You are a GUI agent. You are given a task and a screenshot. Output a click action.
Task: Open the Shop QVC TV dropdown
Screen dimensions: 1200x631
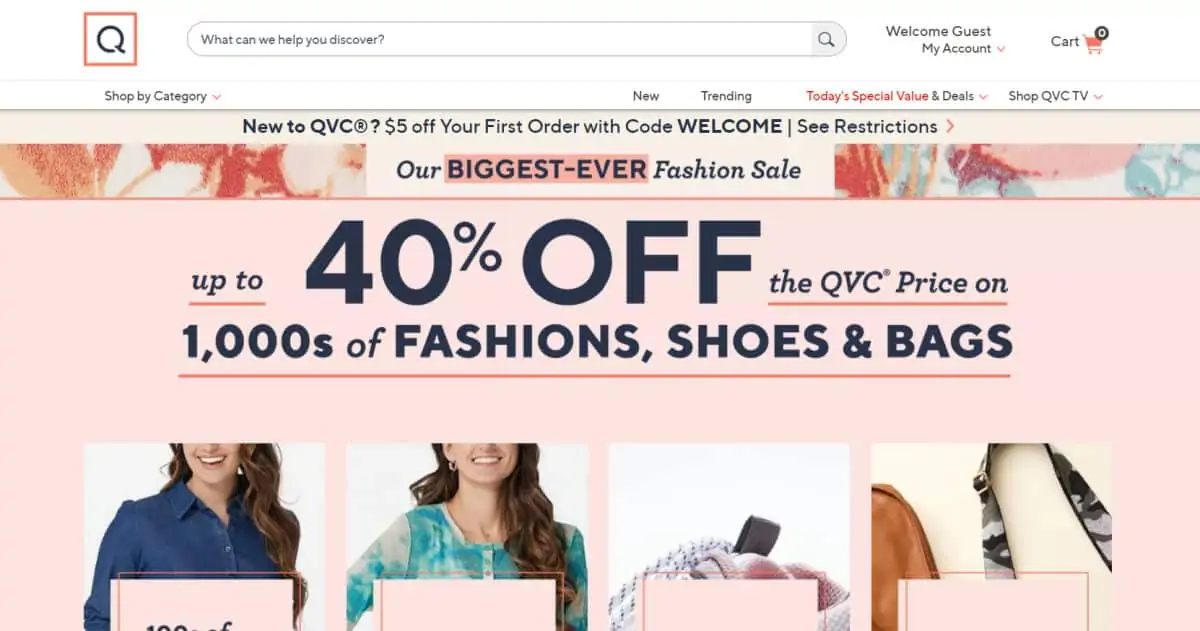click(x=1055, y=97)
